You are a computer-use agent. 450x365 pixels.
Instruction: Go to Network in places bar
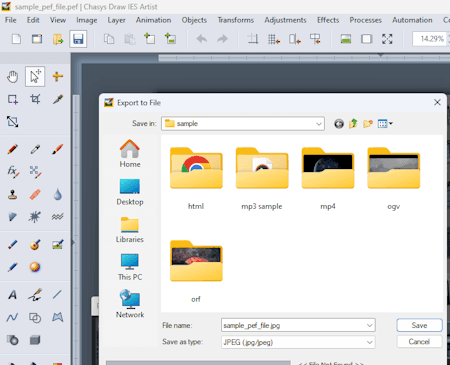click(x=130, y=304)
